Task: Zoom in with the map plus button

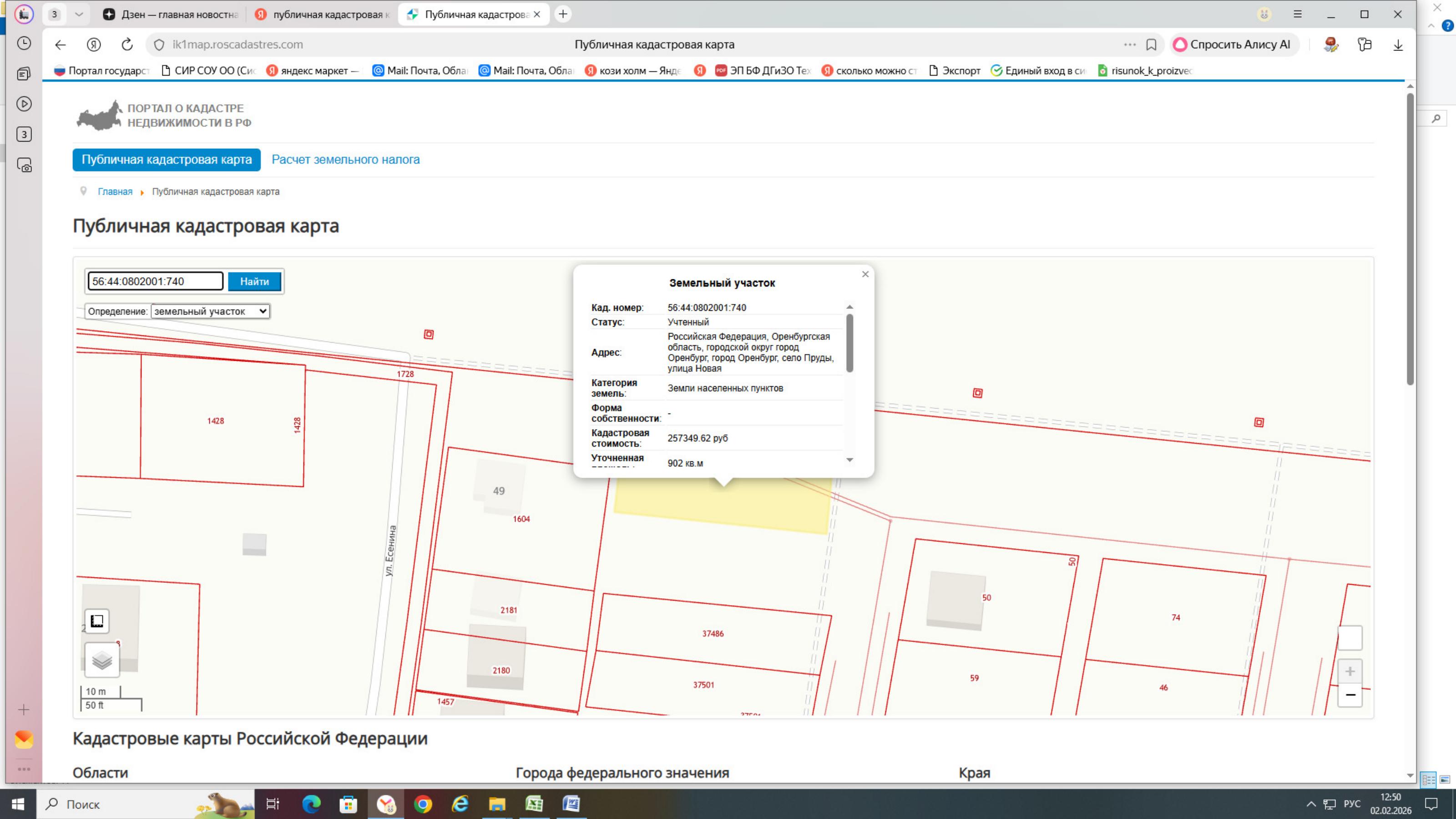Action: (x=1350, y=672)
